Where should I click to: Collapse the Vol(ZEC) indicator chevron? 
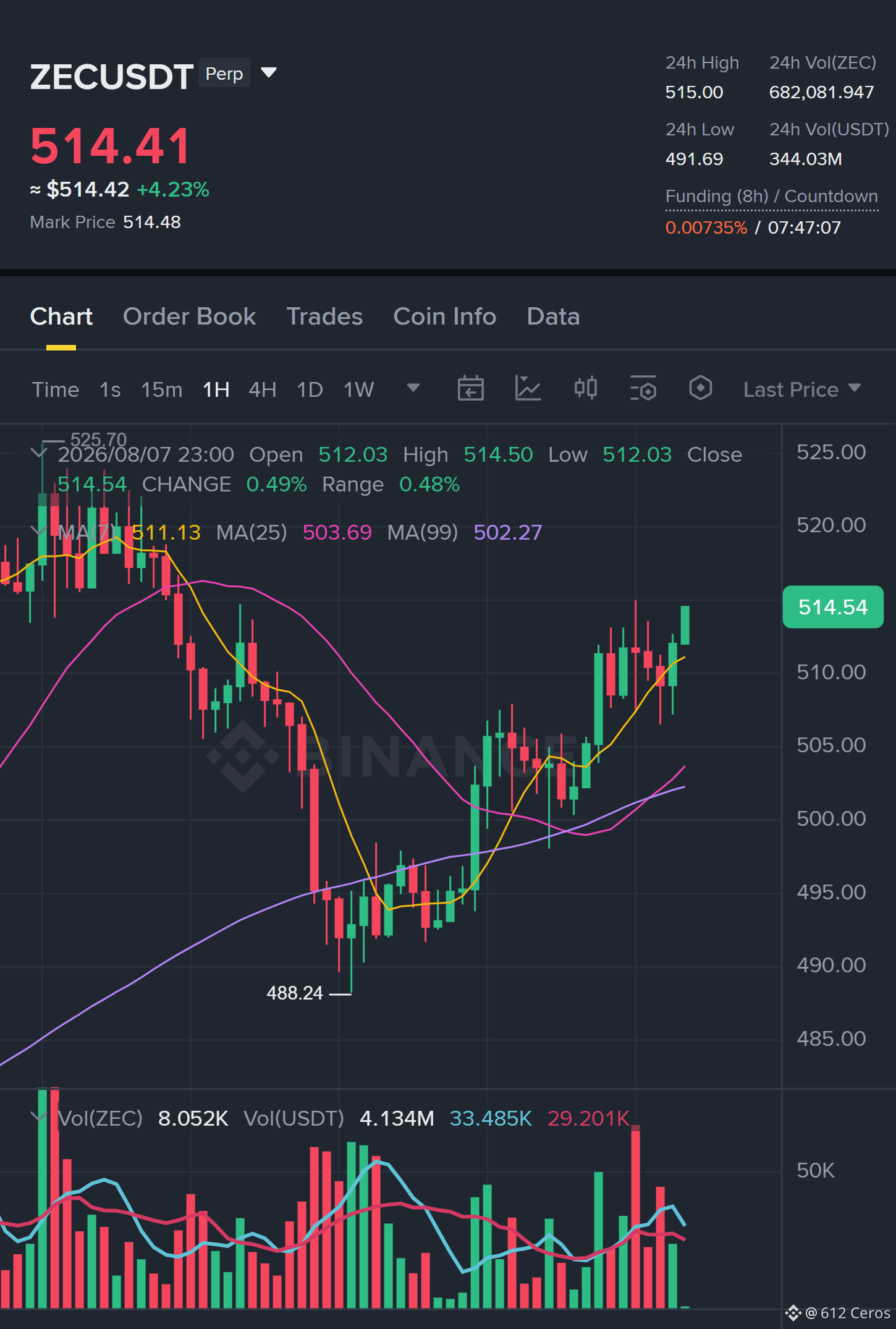[x=39, y=1118]
